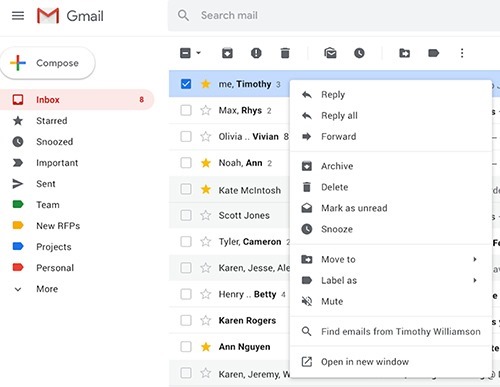The image size is (500, 387).
Task: Check the Scott Jones email checkbox
Action: coord(186,215)
